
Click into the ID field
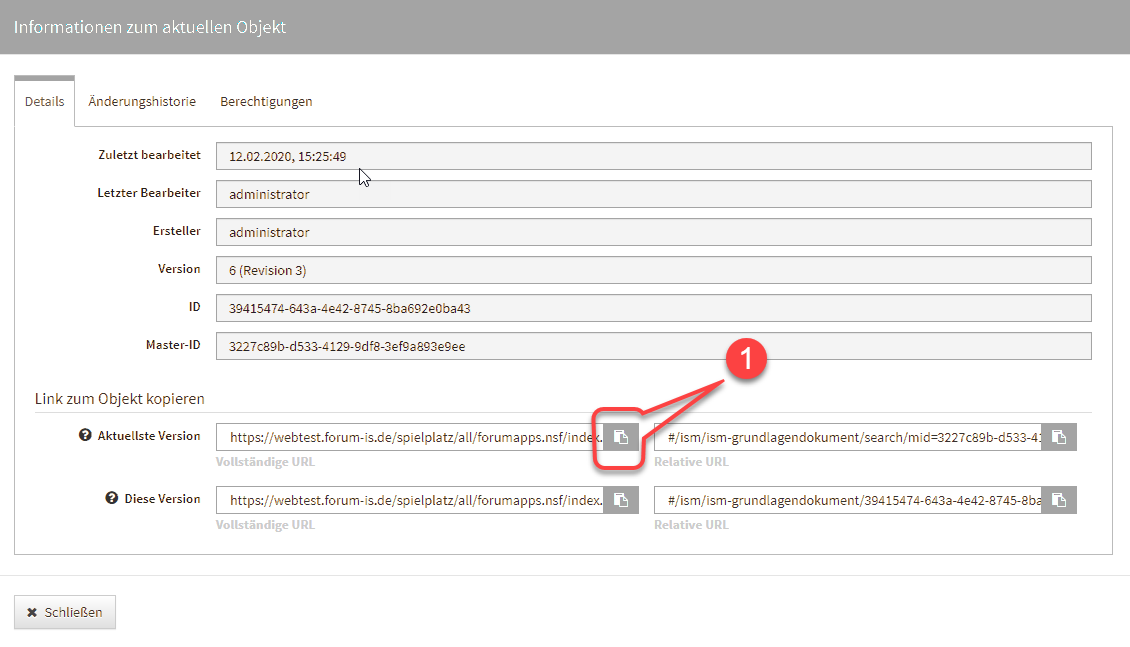pyautogui.click(x=653, y=308)
